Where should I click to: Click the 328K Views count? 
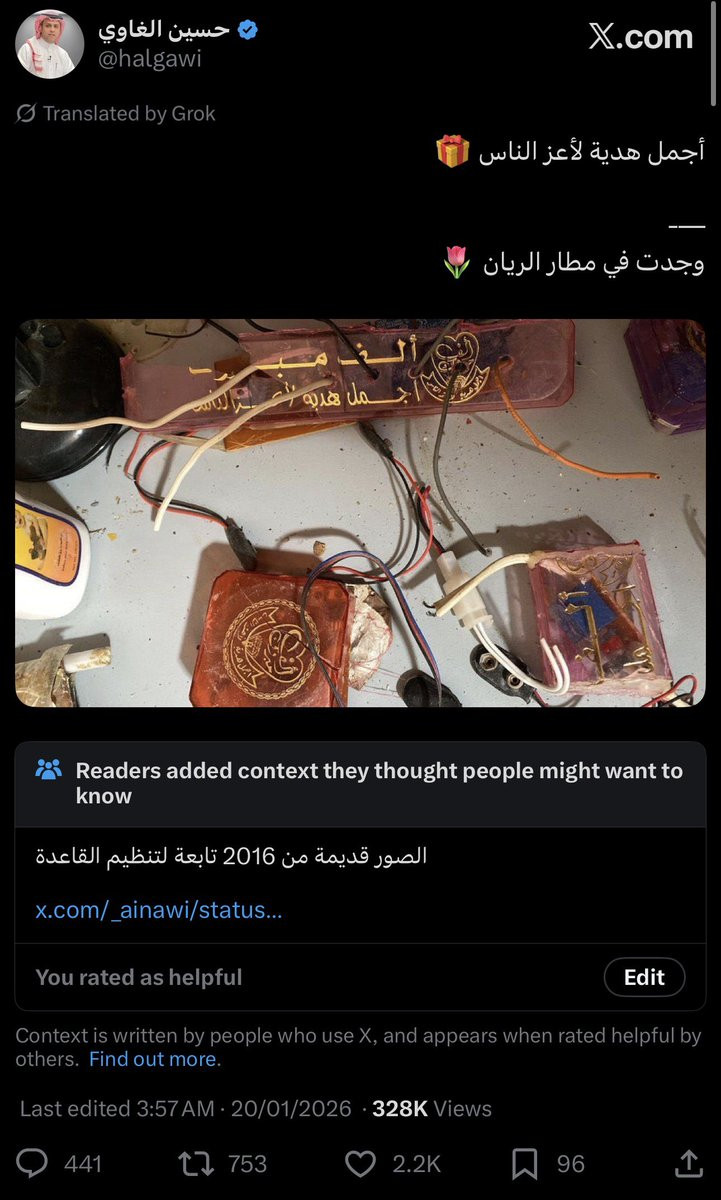pyautogui.click(x=432, y=1108)
